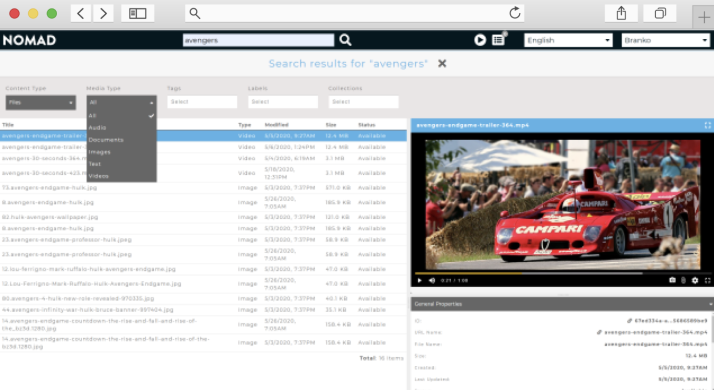Click the highlighted avengers-endgame-trailer row
Screen dimensions: 714x390
click(x=203, y=136)
